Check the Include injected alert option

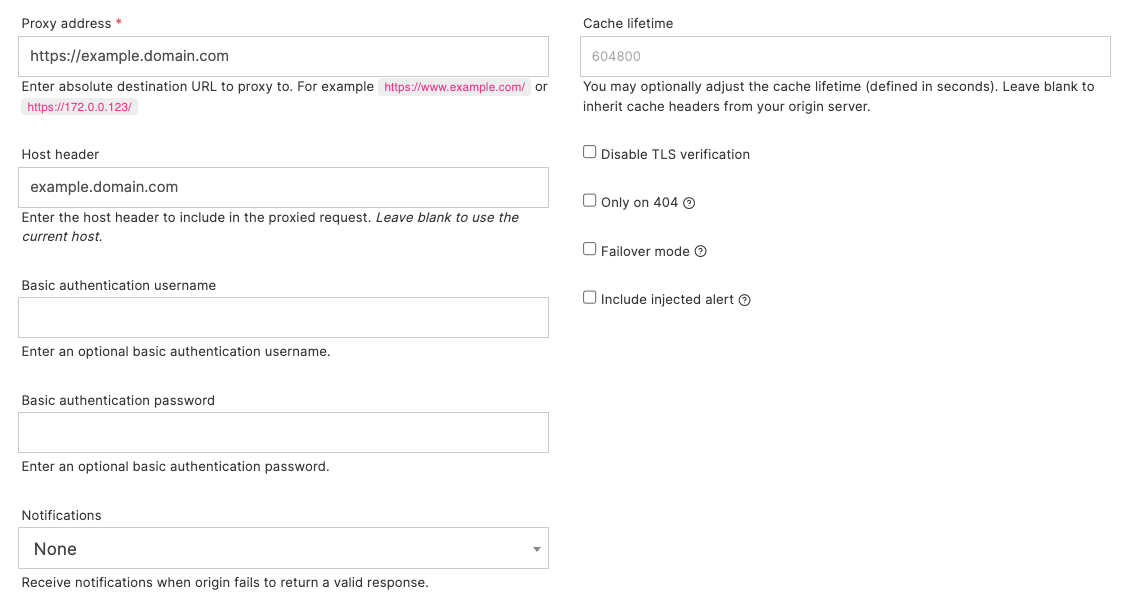[590, 297]
